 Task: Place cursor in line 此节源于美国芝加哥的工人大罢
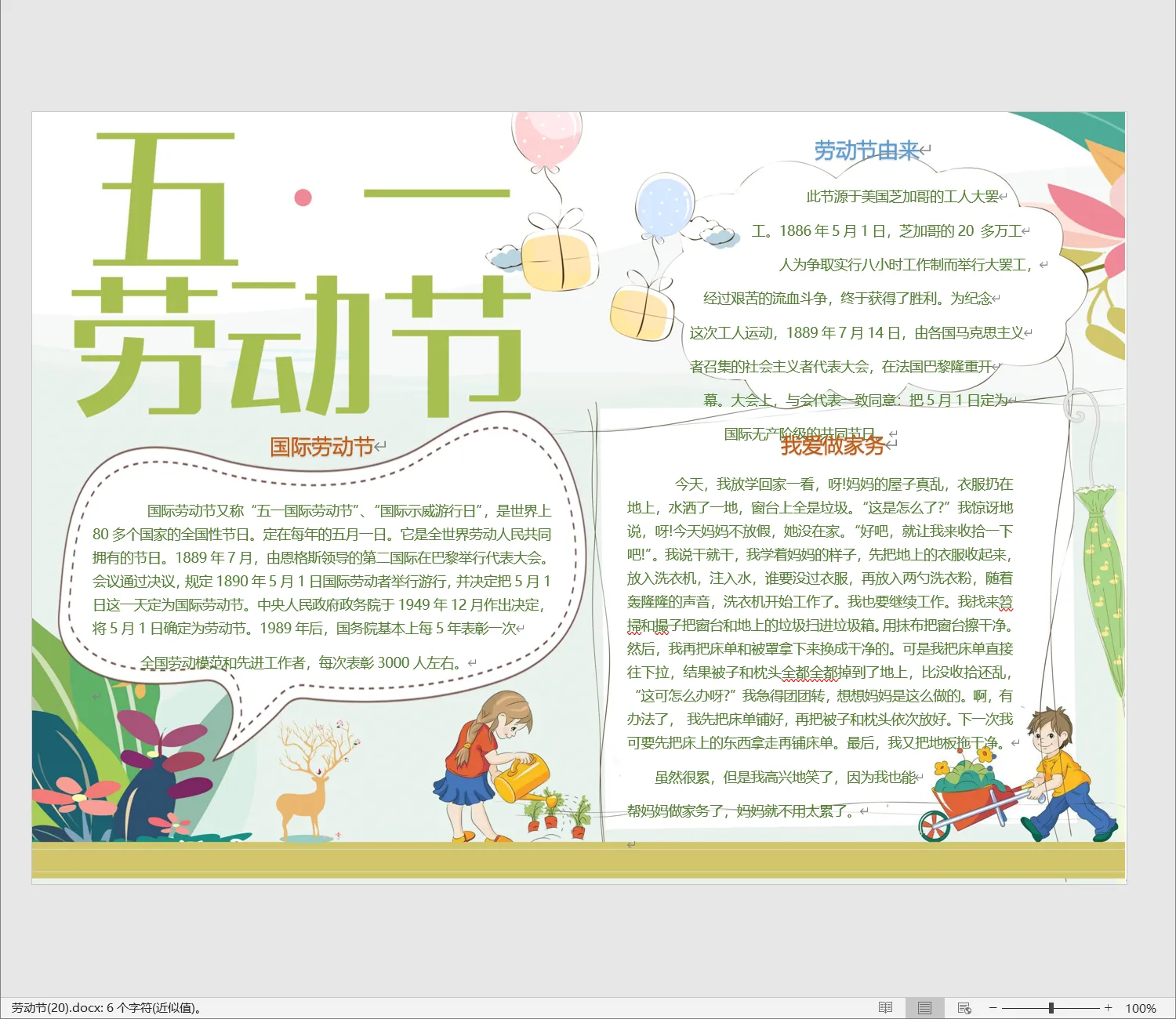(902, 197)
